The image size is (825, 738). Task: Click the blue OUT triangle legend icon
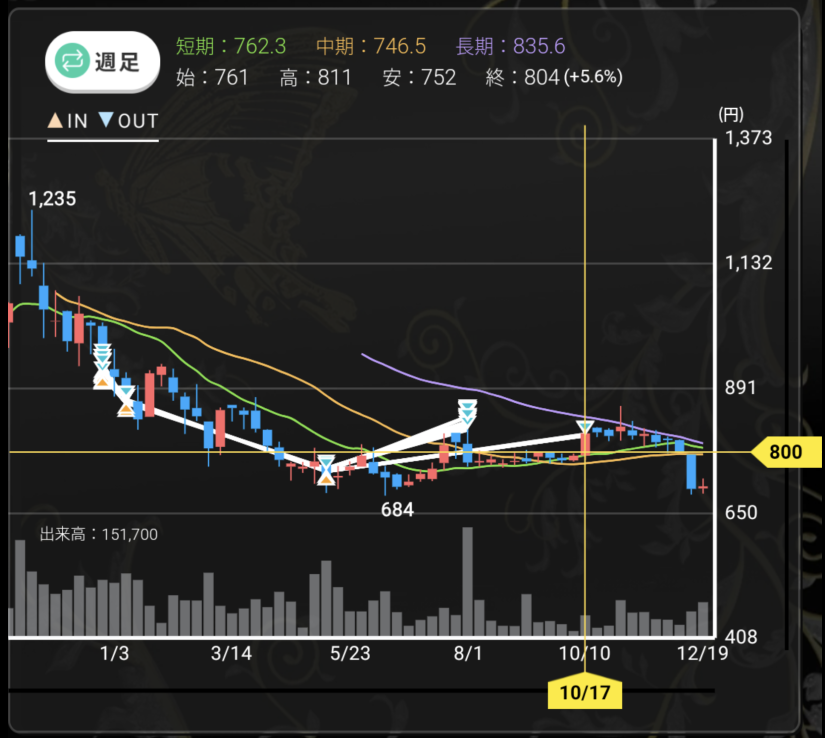(x=106, y=120)
